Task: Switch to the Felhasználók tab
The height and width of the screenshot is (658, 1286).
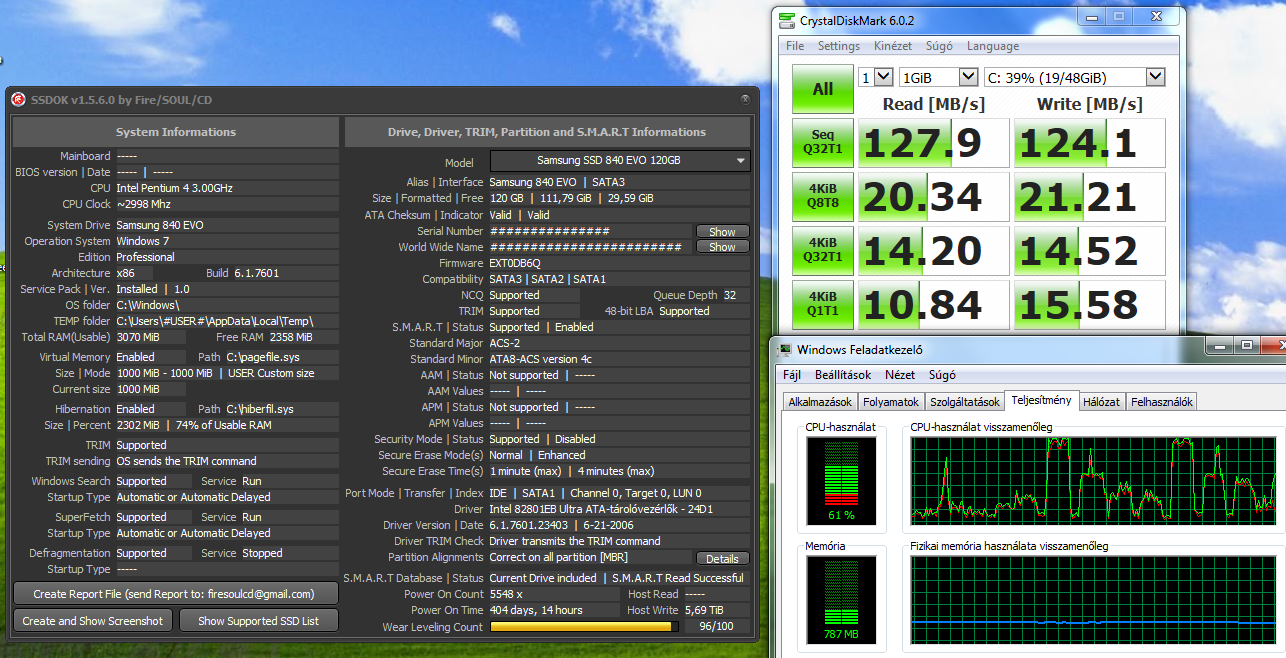Action: point(1161,402)
